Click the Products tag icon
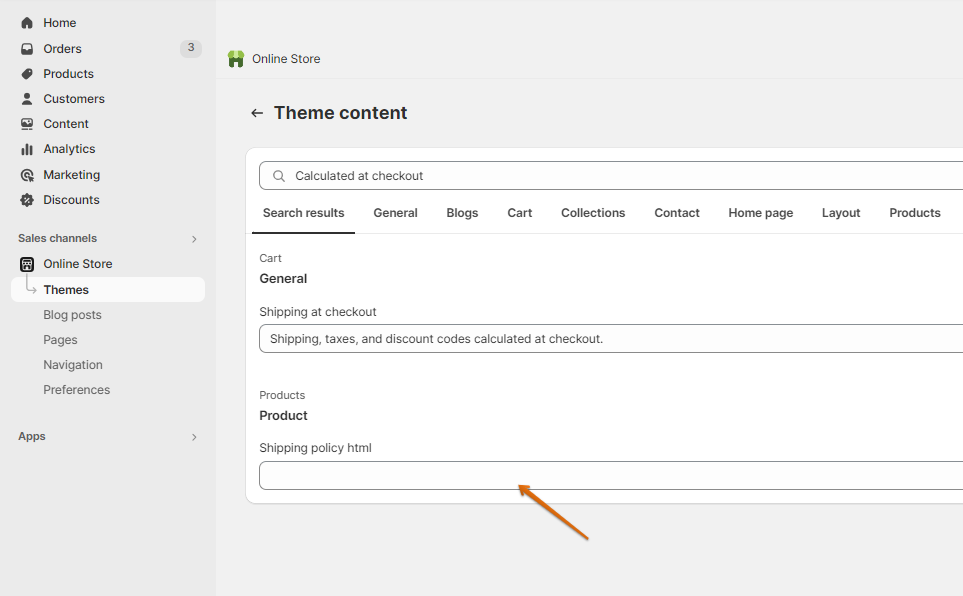963x596 pixels. 27,74
